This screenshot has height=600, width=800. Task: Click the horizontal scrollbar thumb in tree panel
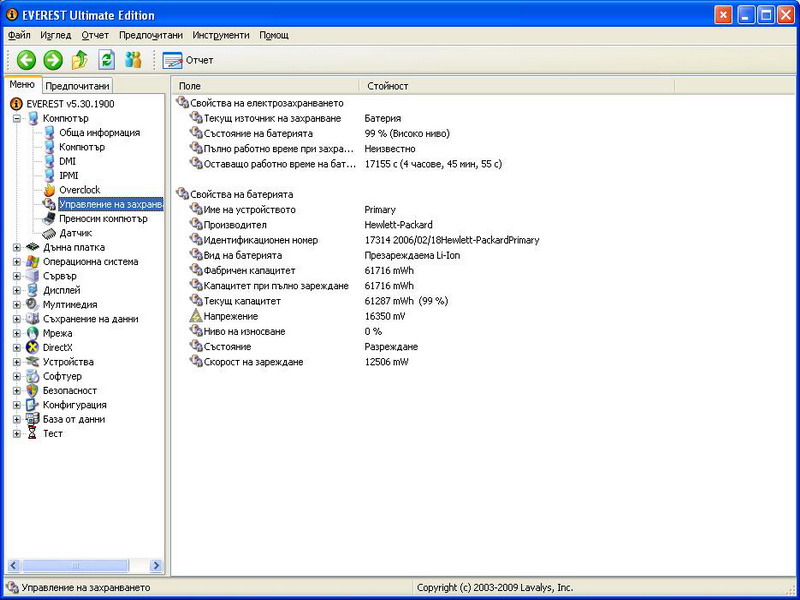click(75, 565)
